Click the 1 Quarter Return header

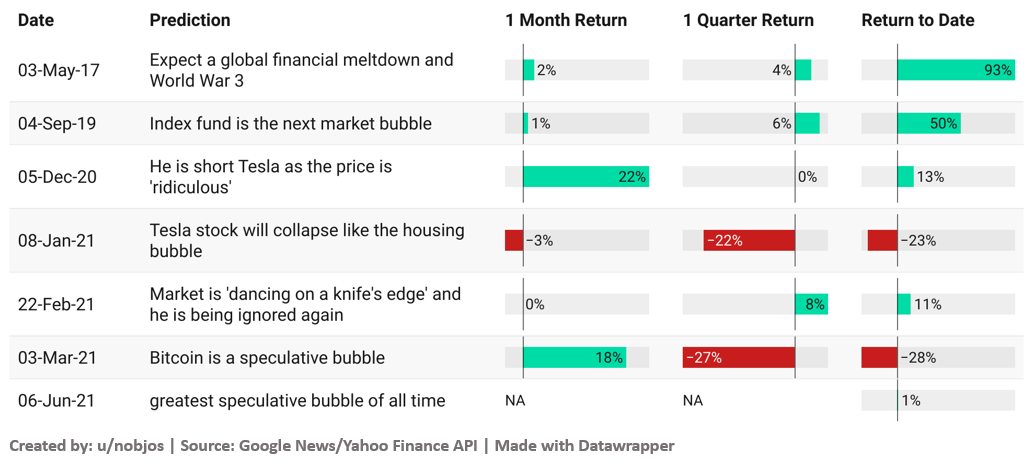(x=748, y=20)
